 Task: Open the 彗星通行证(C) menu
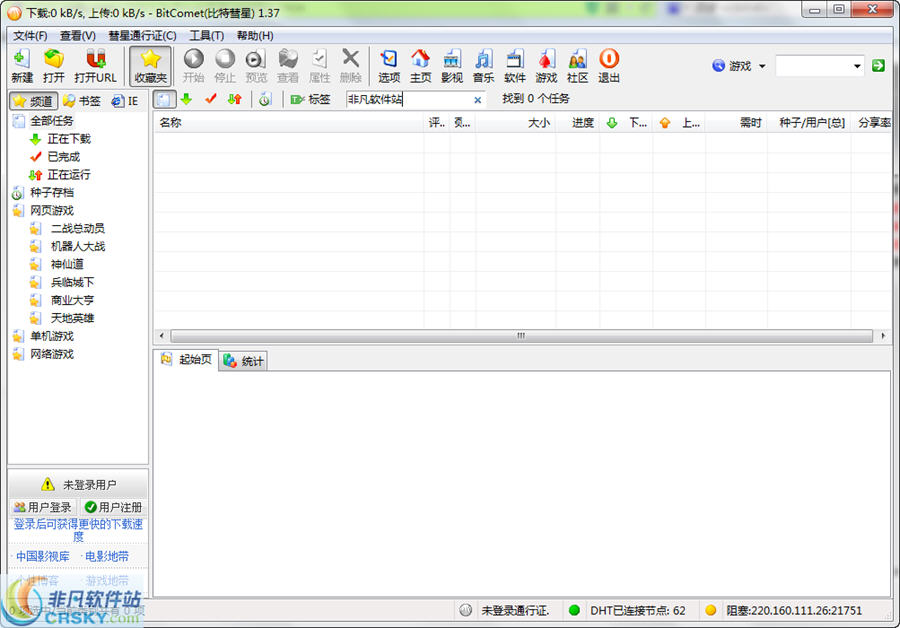coord(142,36)
